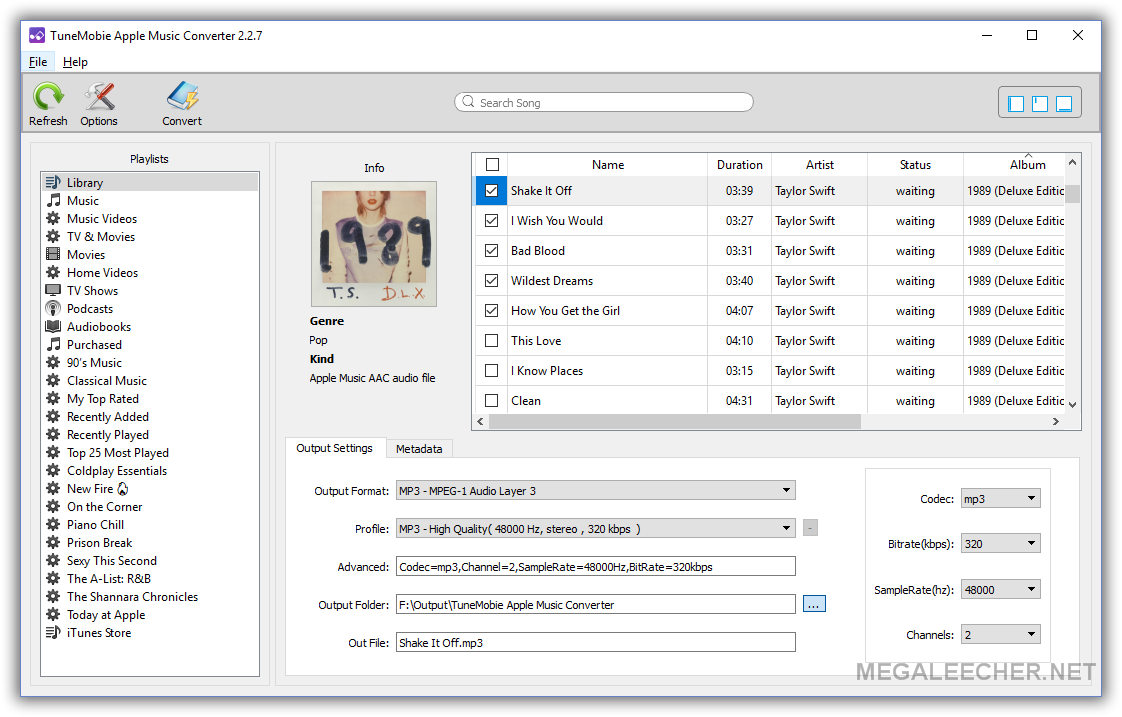Sort songs by the Duration column header
The width and height of the screenshot is (1122, 717).
pos(740,165)
